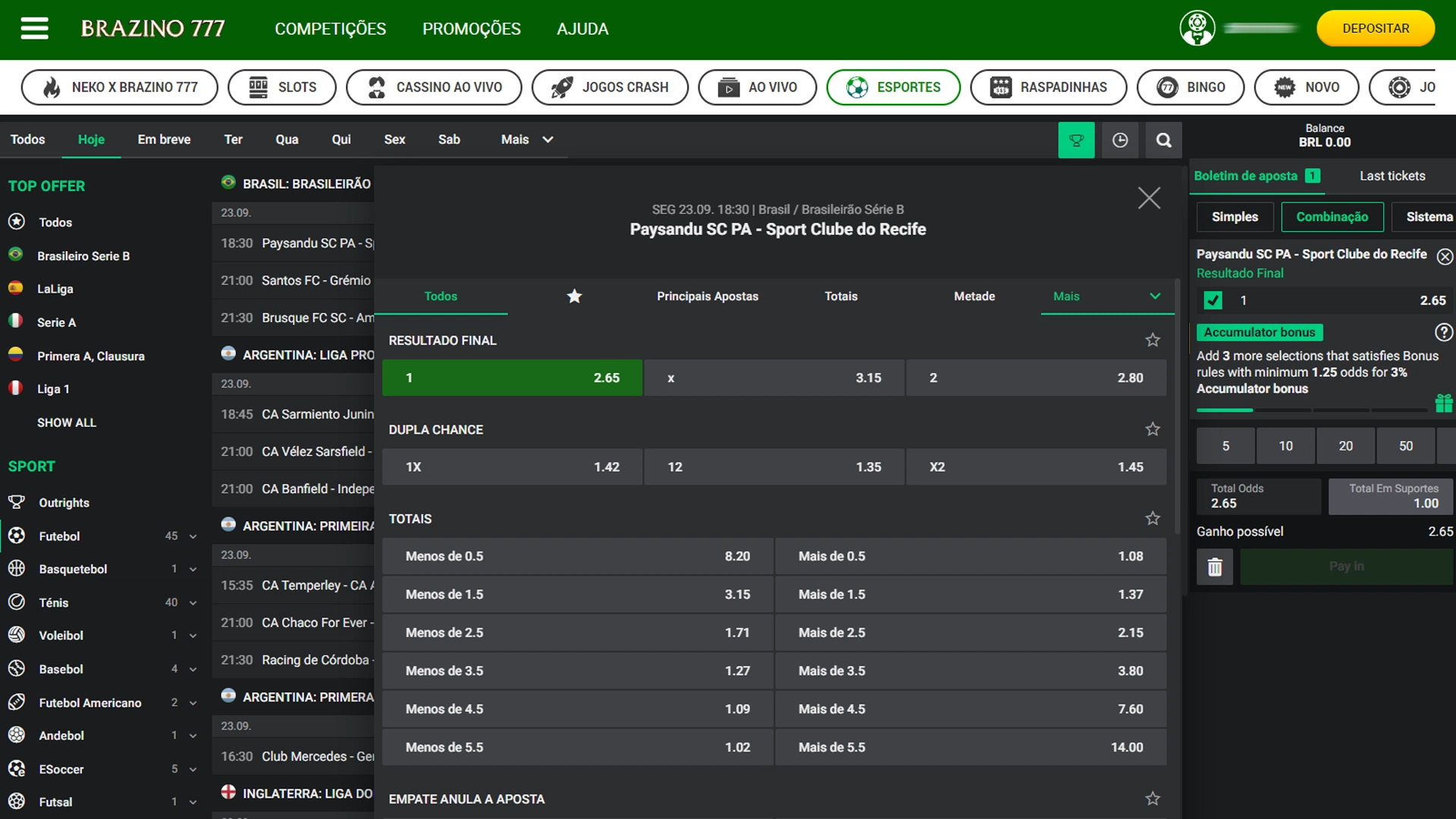
Task: Pick Mais de 2.5 odds 2.15
Action: coord(971,632)
